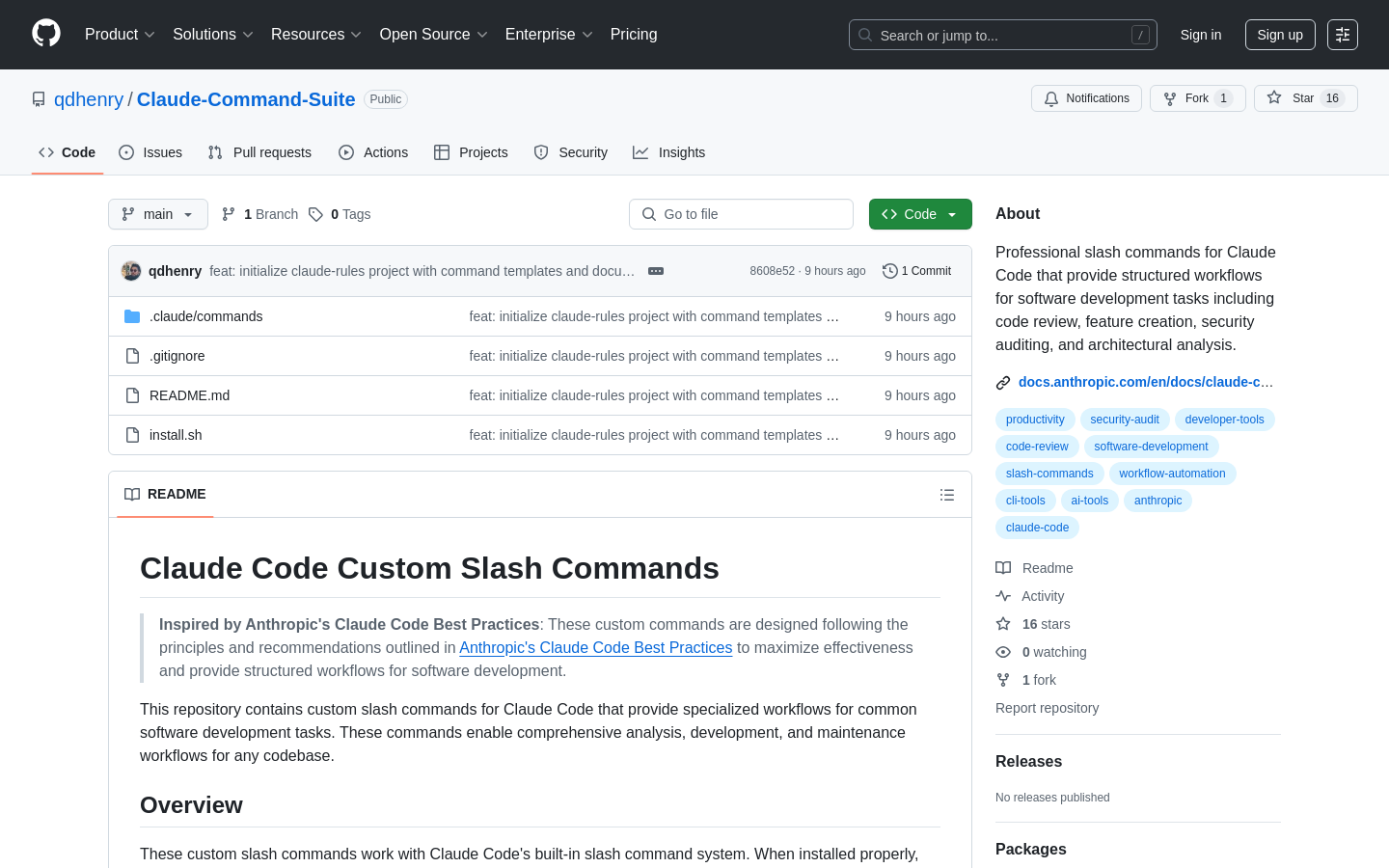Star the Claude-Command-Suite repository

(x=1305, y=98)
